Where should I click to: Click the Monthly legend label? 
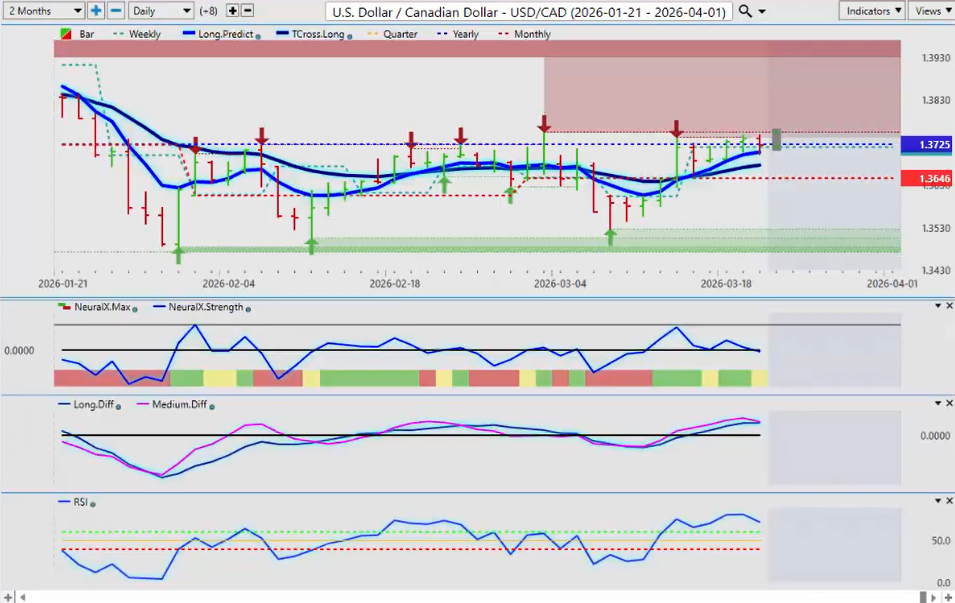click(531, 34)
